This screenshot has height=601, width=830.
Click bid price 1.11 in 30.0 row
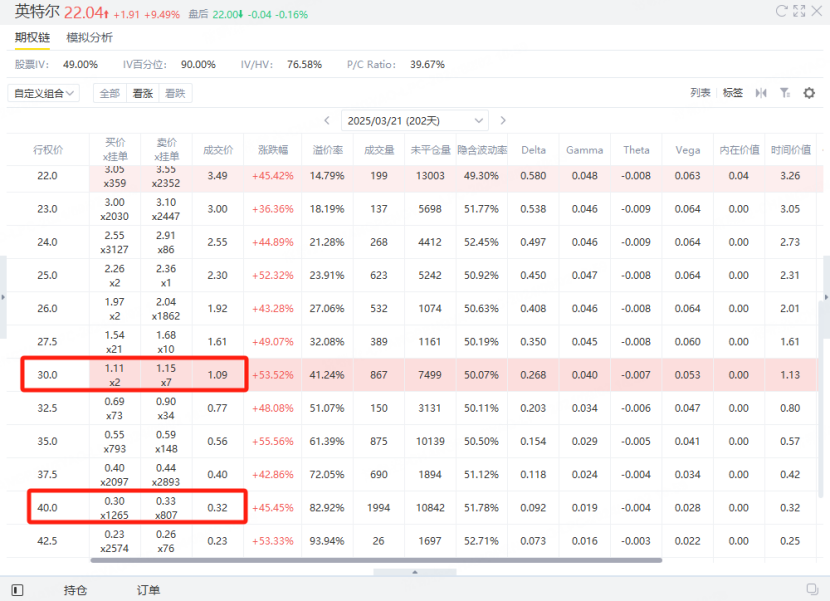pyautogui.click(x=114, y=368)
